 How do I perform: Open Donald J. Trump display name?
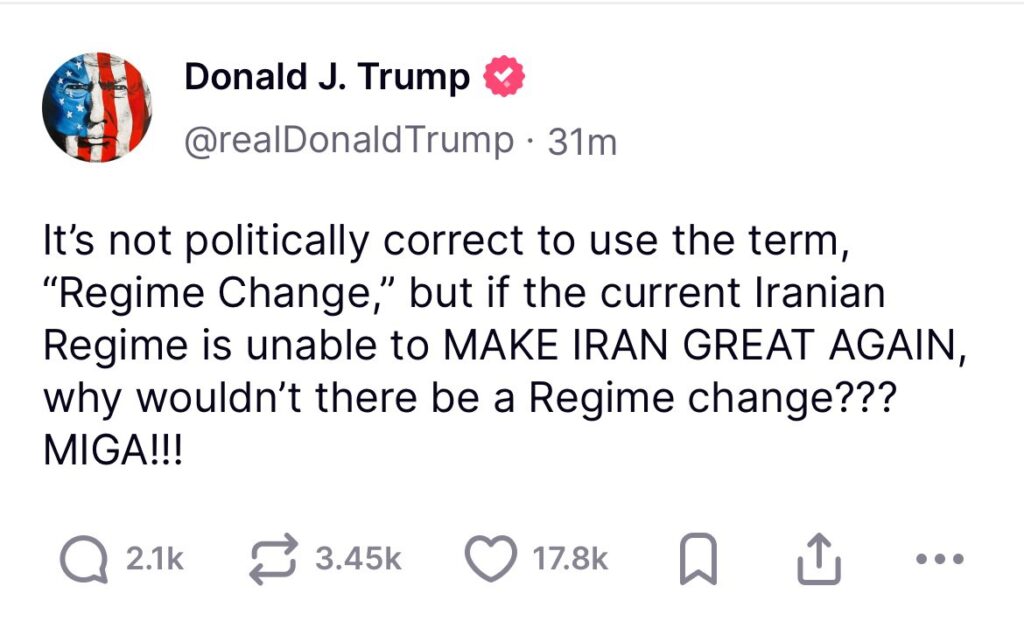(x=327, y=78)
